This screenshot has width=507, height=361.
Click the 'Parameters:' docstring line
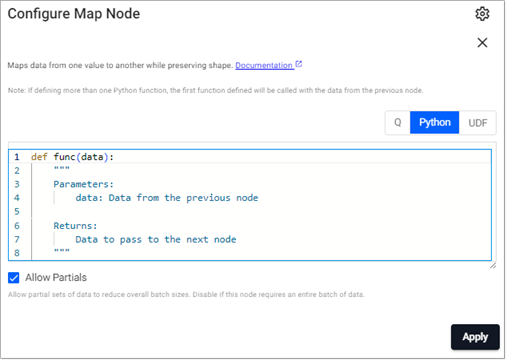pos(83,184)
